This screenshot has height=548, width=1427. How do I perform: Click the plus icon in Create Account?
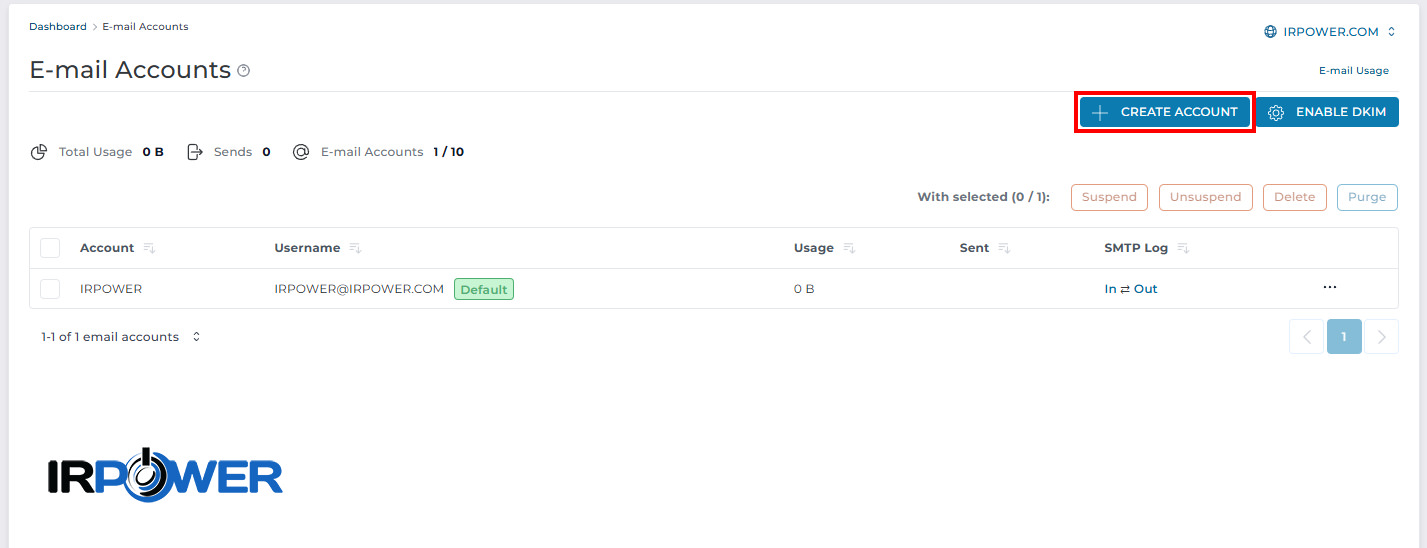[1100, 113]
